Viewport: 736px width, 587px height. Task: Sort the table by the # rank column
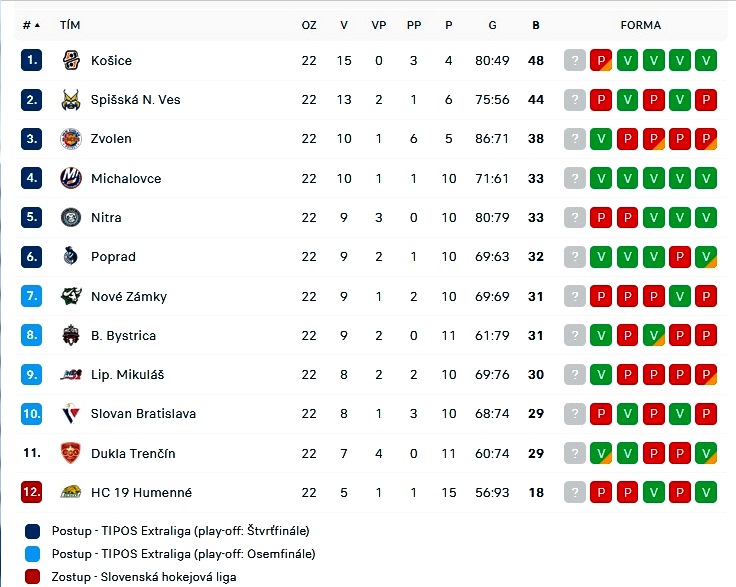coord(31,25)
